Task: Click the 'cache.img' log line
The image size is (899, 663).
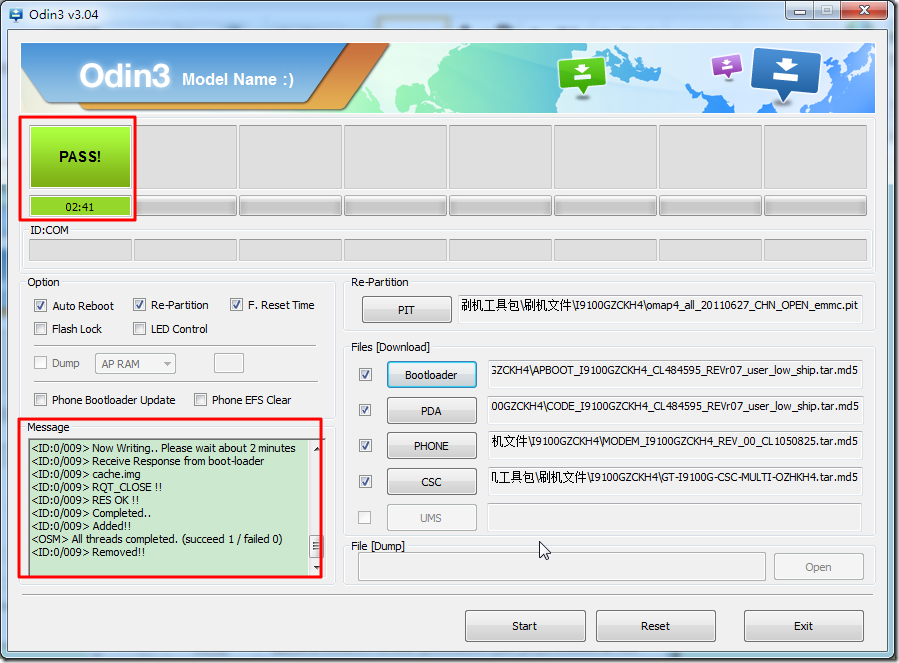Action: 86,474
